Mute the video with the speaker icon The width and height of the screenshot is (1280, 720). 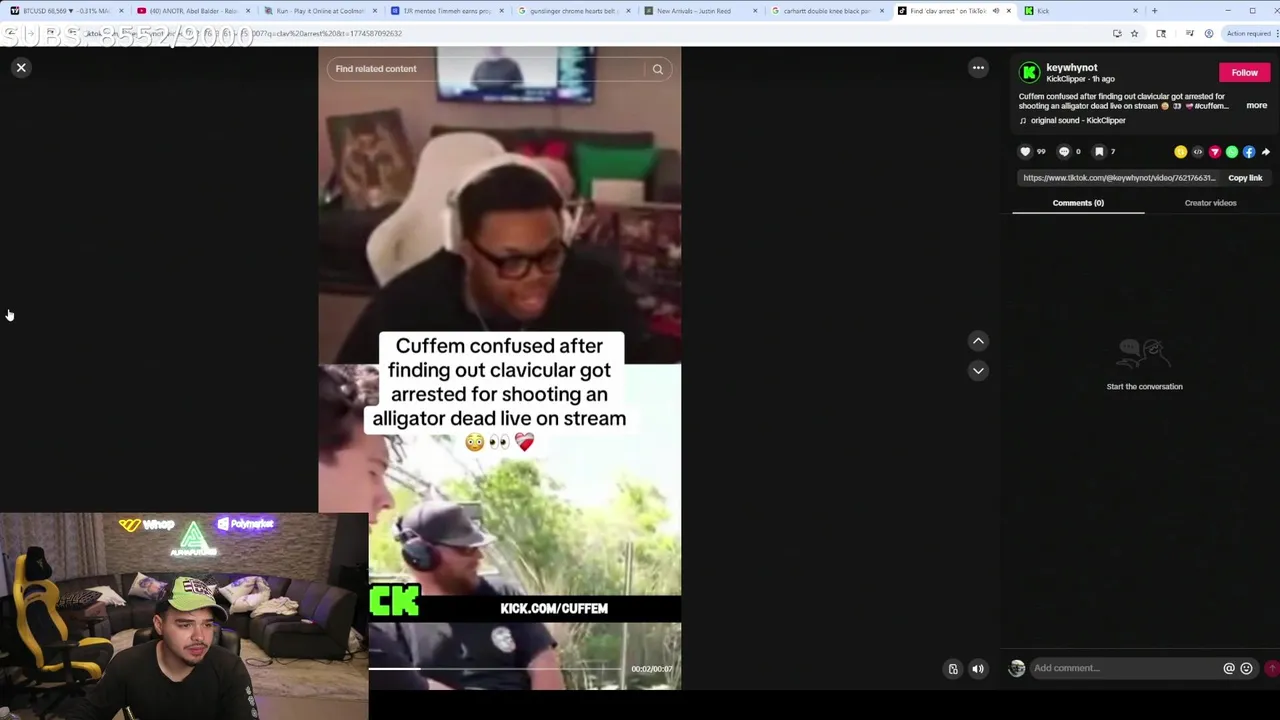click(x=978, y=669)
